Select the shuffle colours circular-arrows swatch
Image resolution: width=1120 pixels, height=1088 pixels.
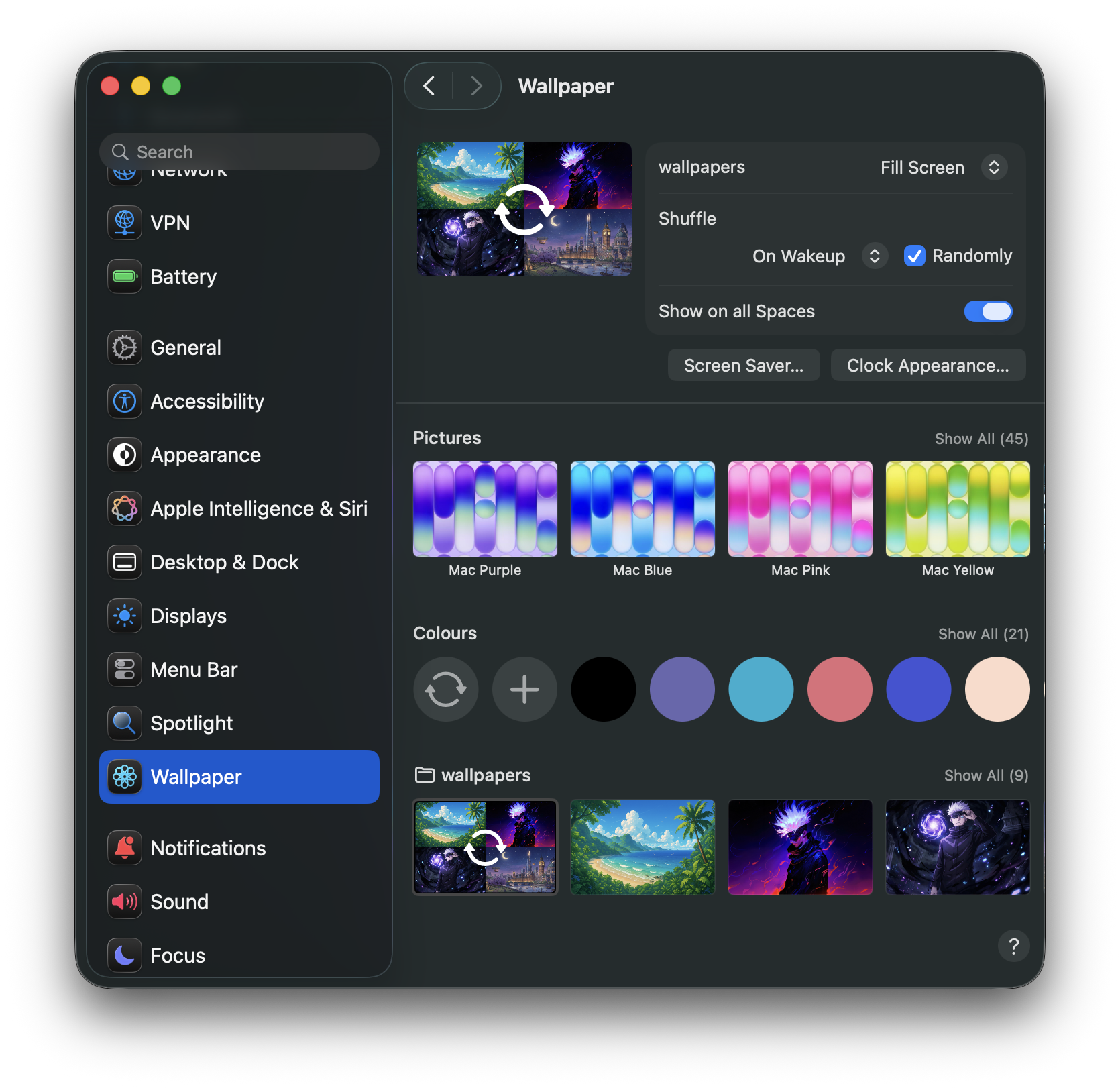[x=446, y=689]
